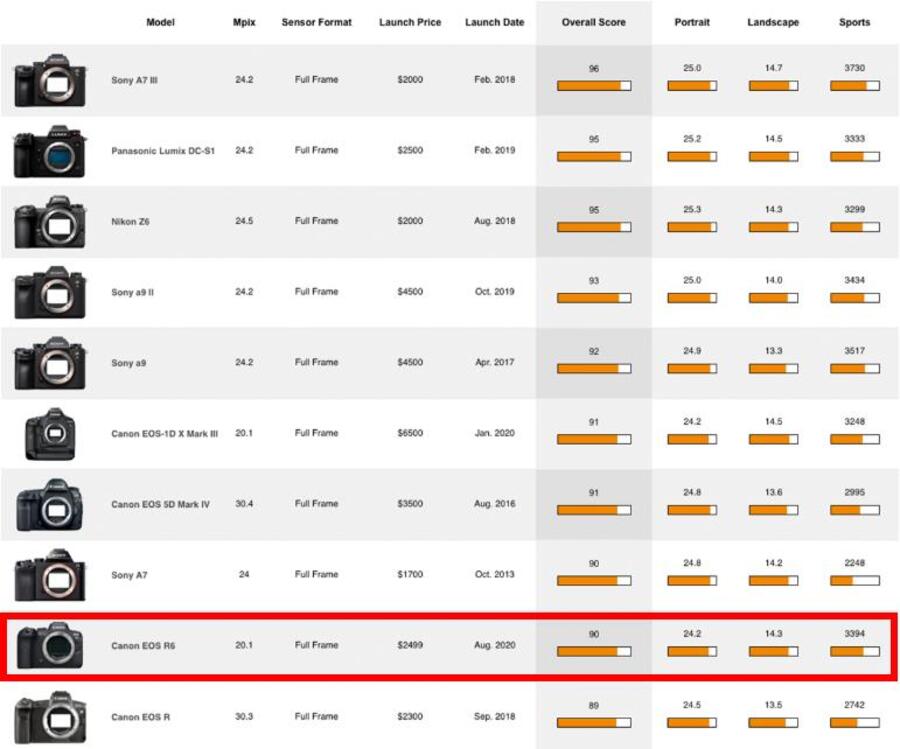This screenshot has width=900, height=749.
Task: Click the Sensor Format column header
Action: click(x=316, y=22)
